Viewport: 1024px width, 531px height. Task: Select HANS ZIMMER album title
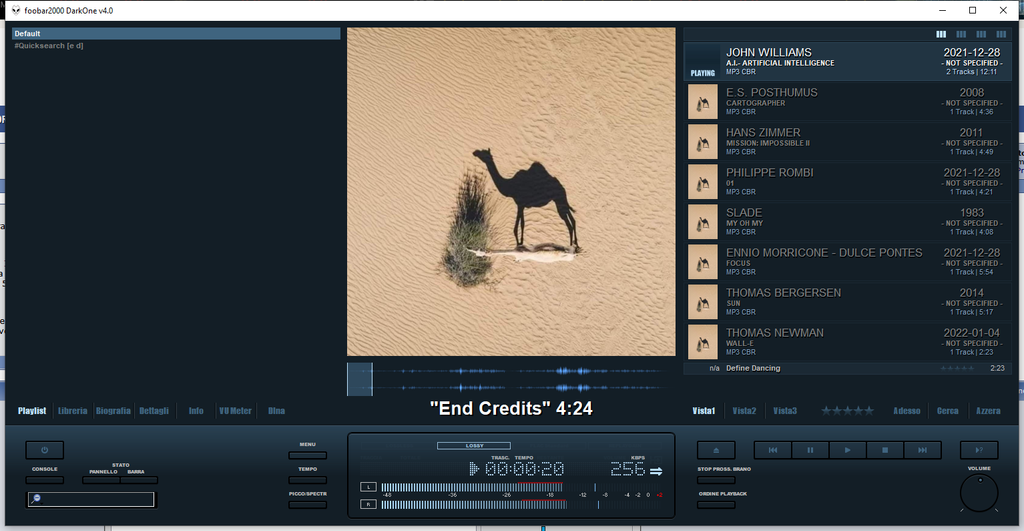tap(763, 133)
